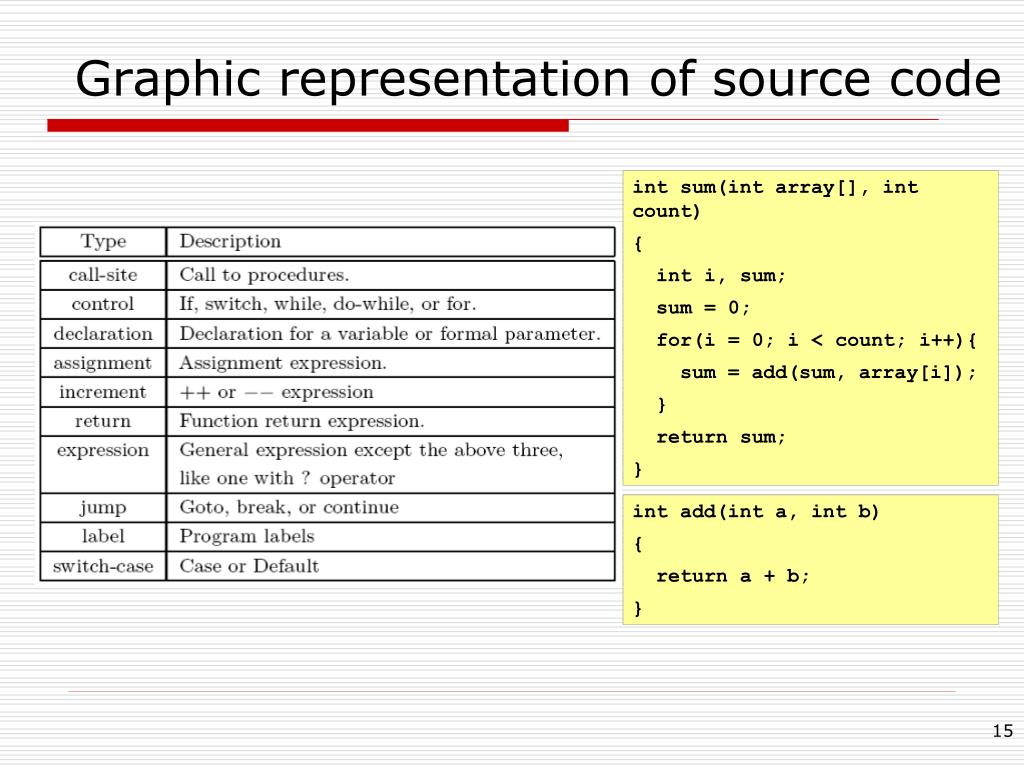Click the 'assignment' type cell

pos(103,363)
